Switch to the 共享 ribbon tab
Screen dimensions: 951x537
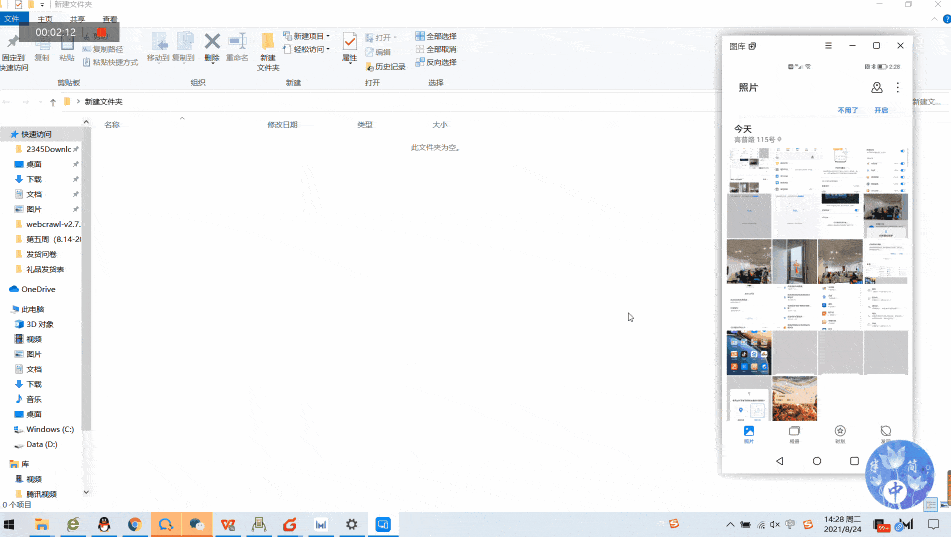[x=78, y=19]
